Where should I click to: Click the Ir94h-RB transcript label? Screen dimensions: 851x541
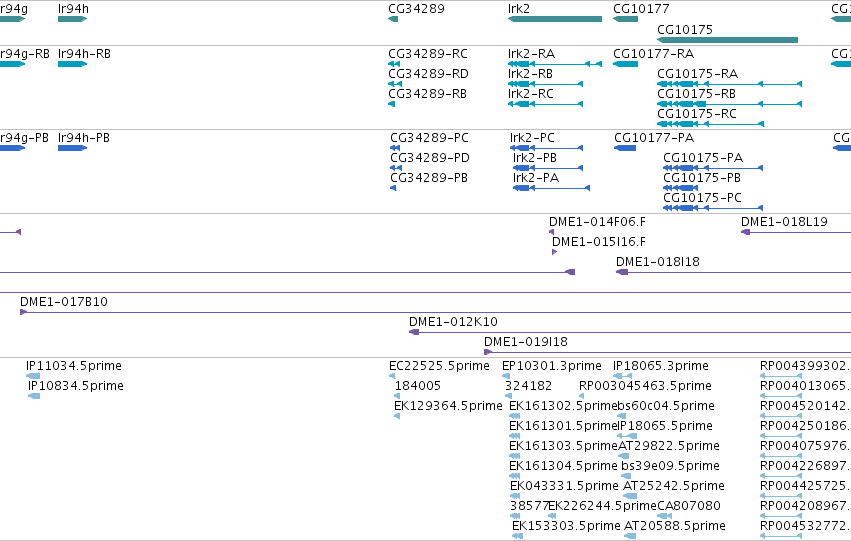click(x=84, y=54)
